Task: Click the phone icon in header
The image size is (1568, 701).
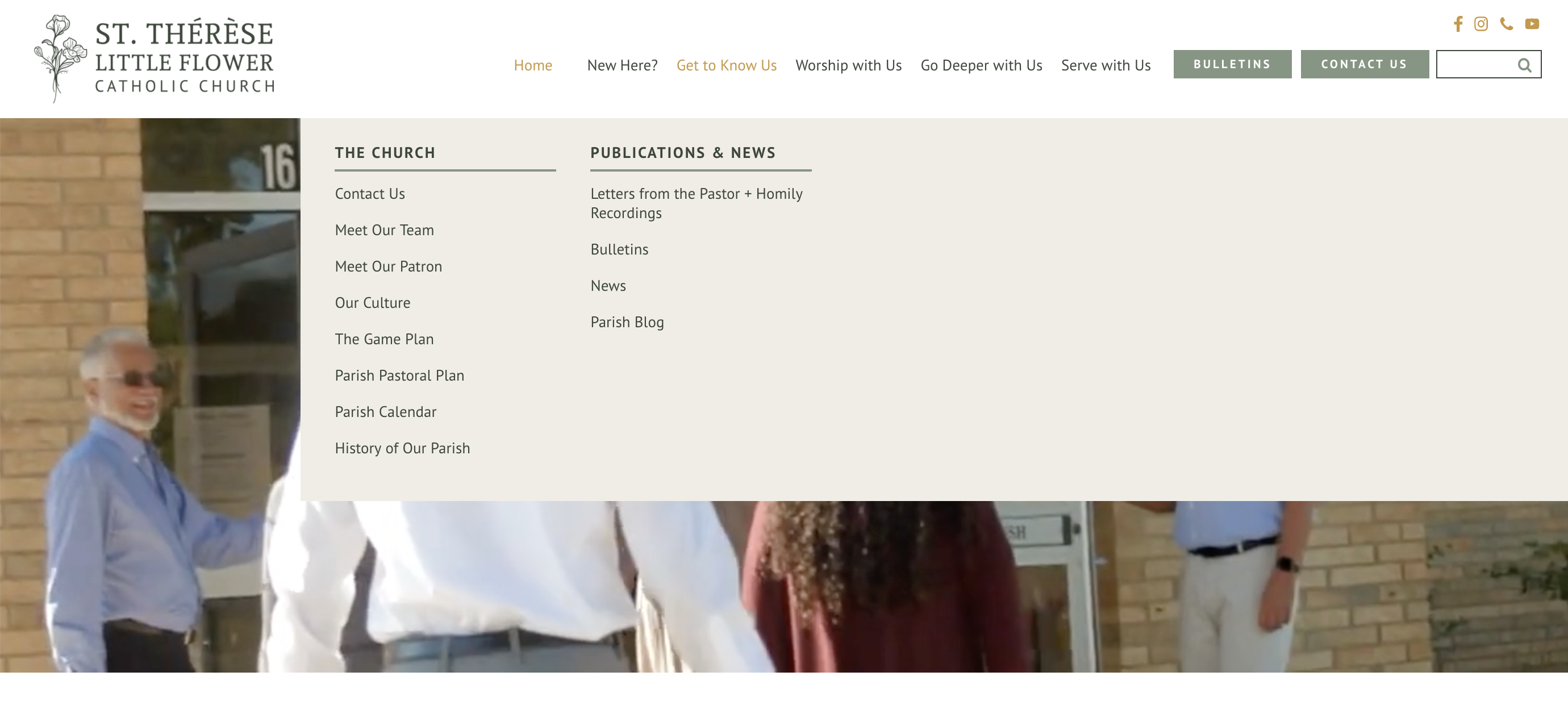Action: tap(1507, 24)
